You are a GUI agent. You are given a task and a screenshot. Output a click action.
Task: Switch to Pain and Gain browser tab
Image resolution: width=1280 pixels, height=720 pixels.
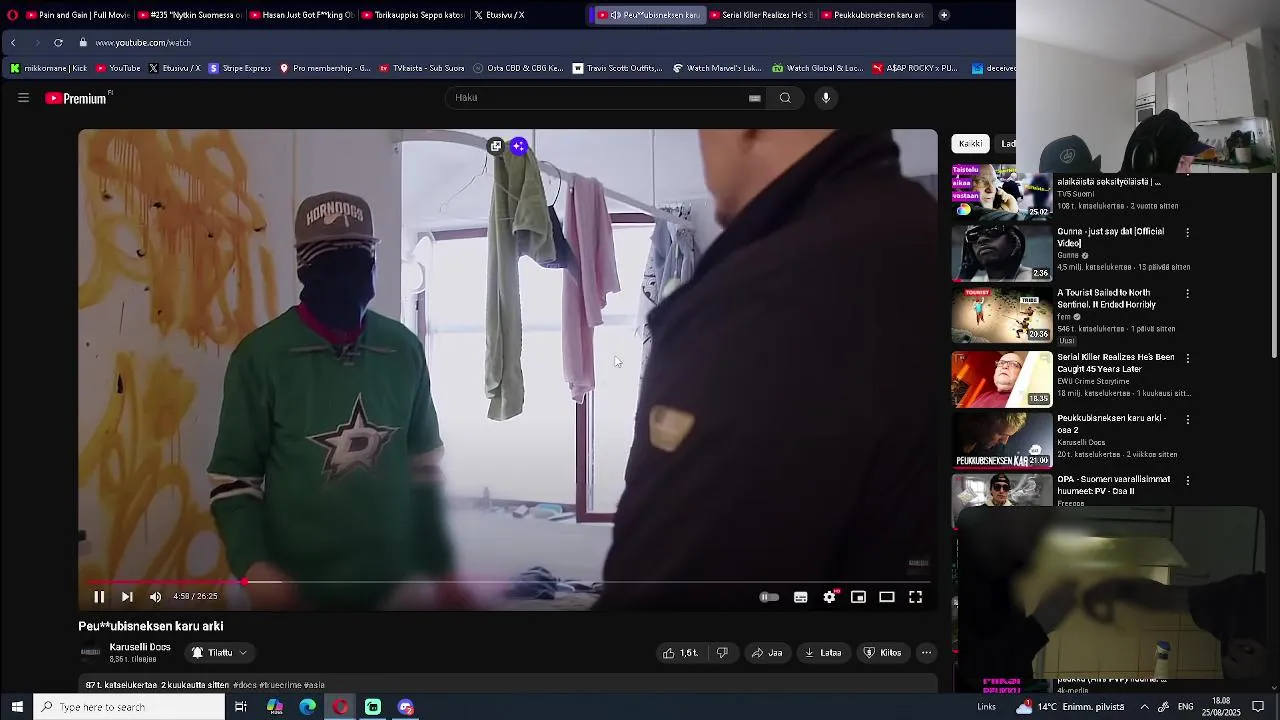78,15
